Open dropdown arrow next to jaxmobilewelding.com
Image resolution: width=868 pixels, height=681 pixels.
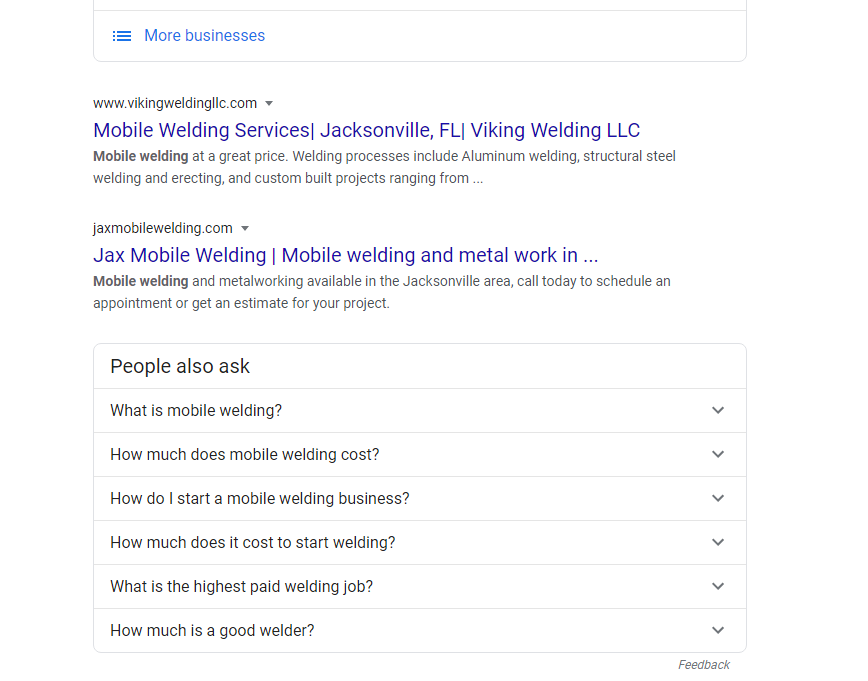point(245,229)
